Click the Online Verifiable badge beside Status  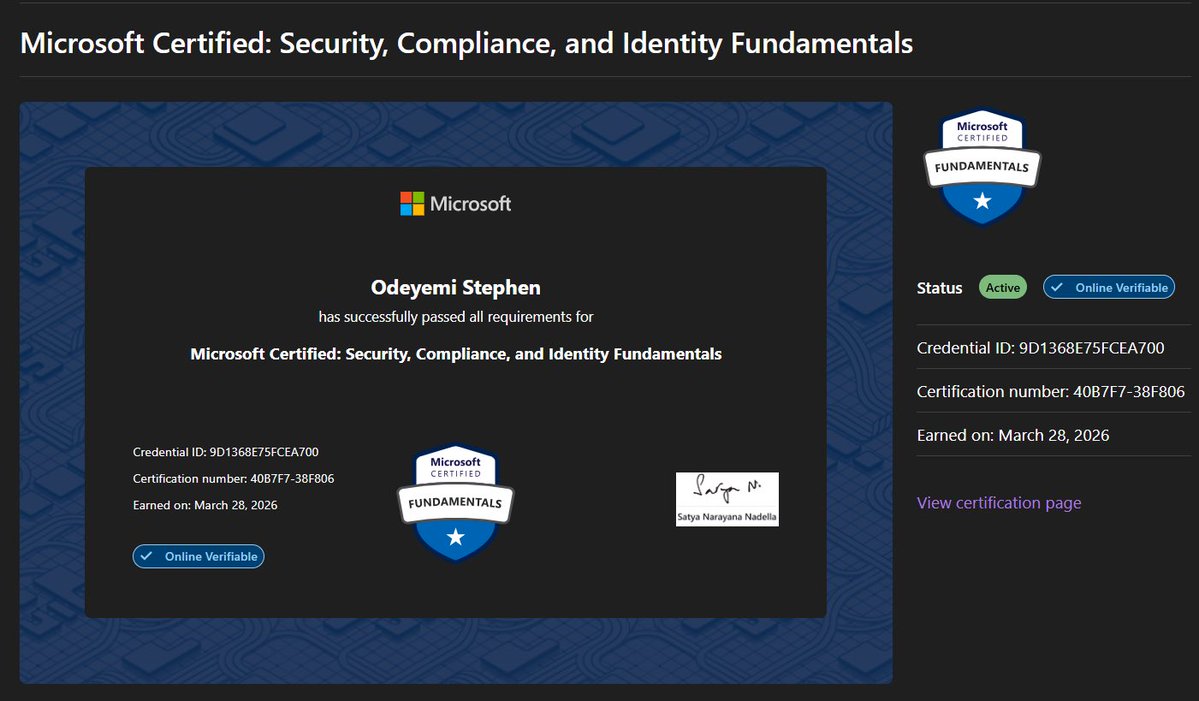pos(1109,287)
